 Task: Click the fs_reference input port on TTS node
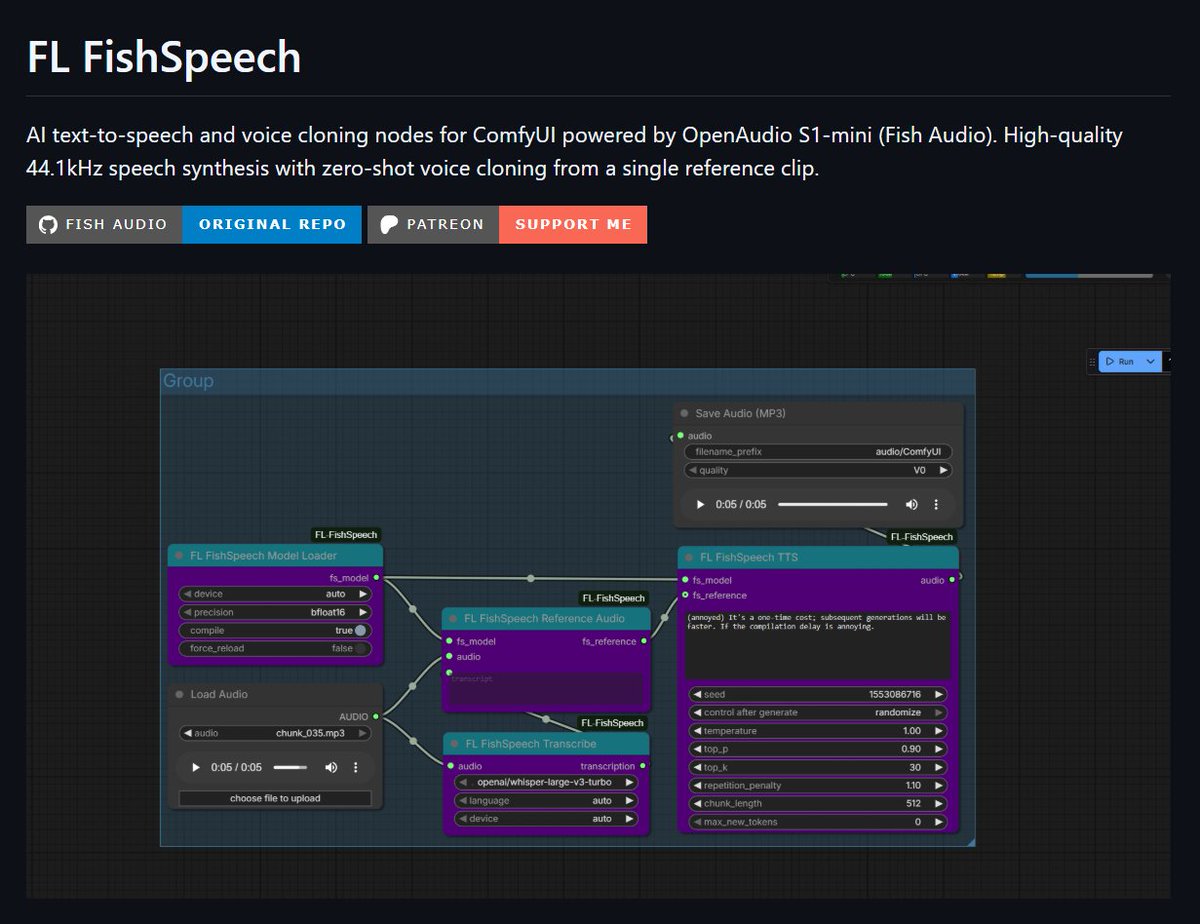coord(685,595)
